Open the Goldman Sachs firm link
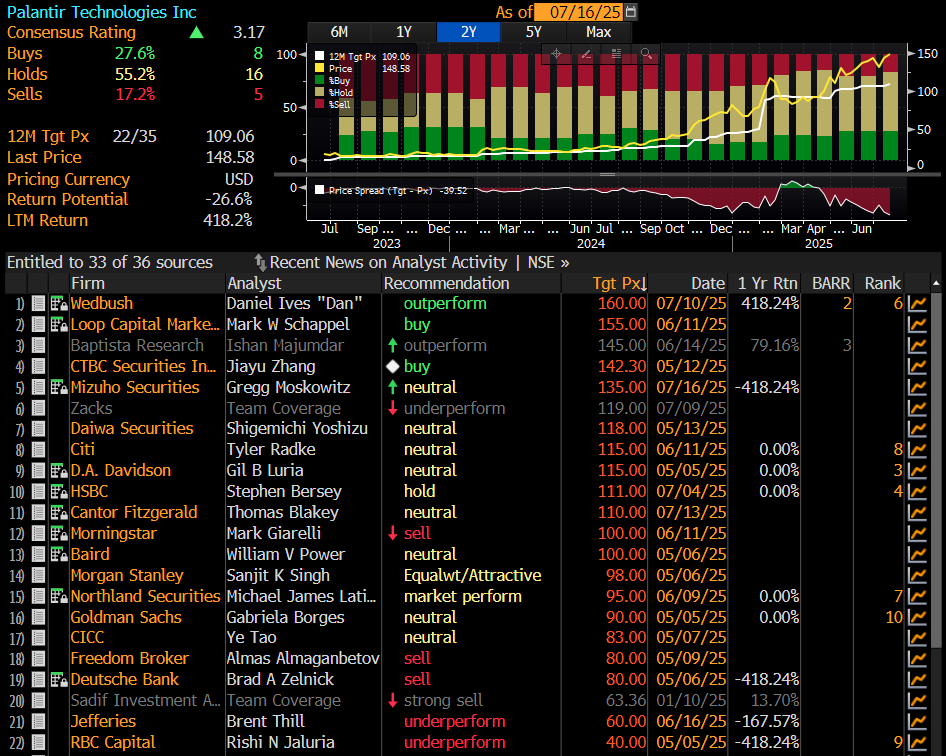 126,617
